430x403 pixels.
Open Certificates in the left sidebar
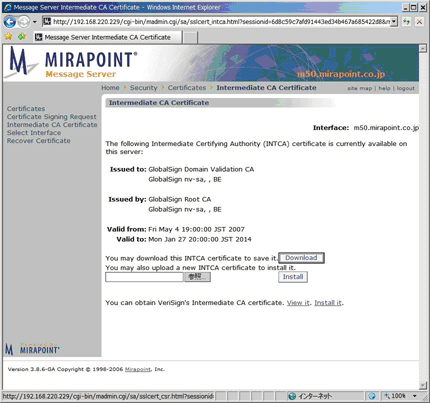pos(26,109)
